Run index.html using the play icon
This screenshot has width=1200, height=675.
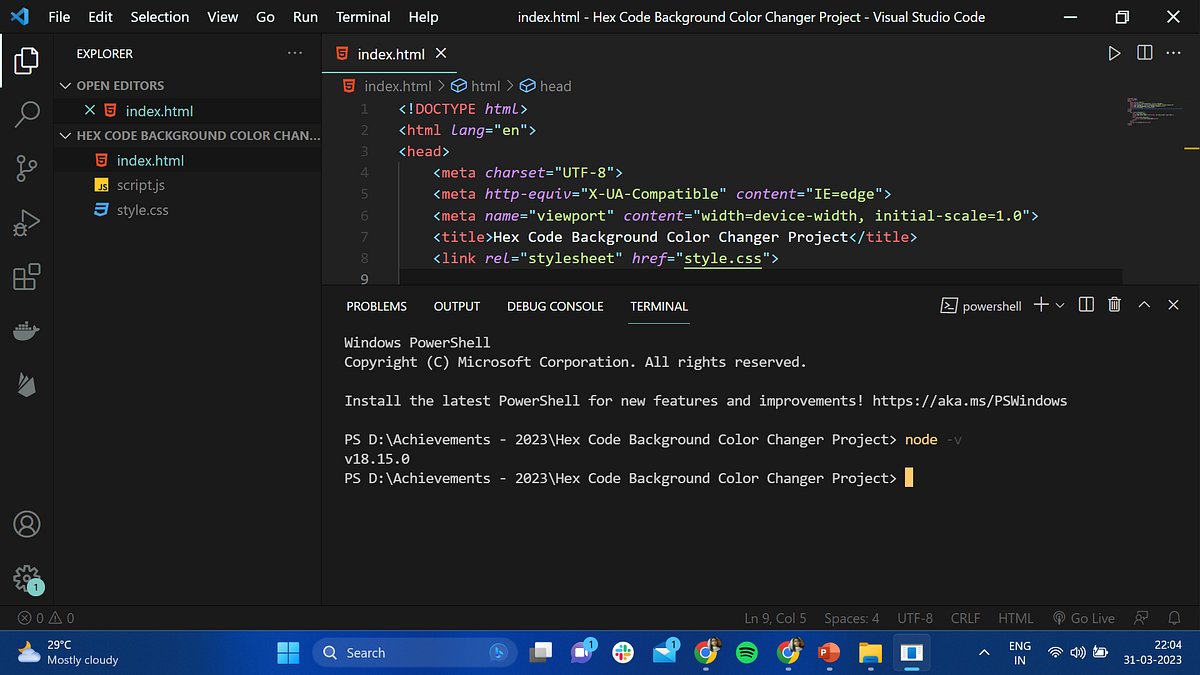[x=1114, y=53]
